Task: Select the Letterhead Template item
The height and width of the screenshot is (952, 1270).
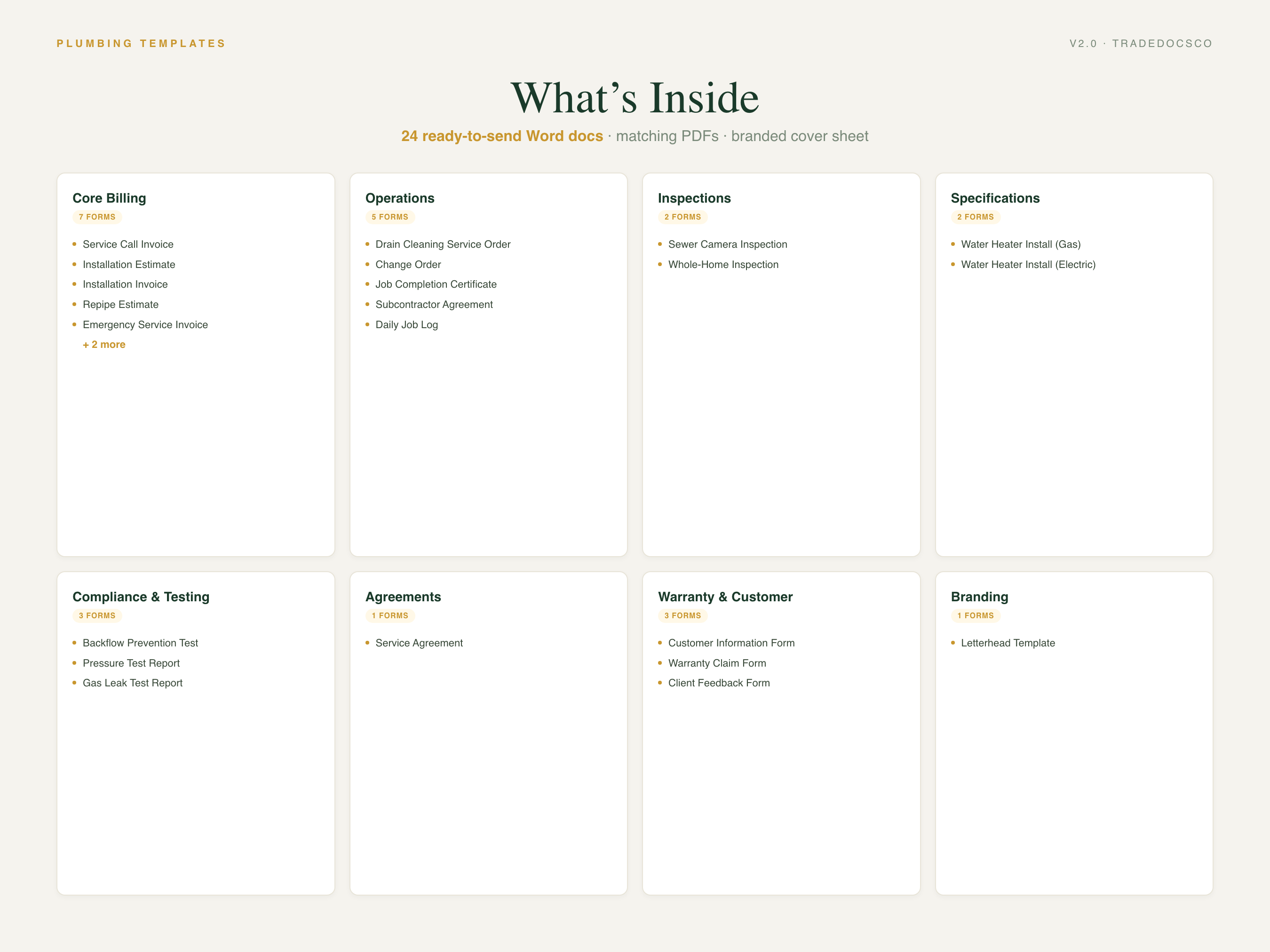Action: coord(1008,643)
